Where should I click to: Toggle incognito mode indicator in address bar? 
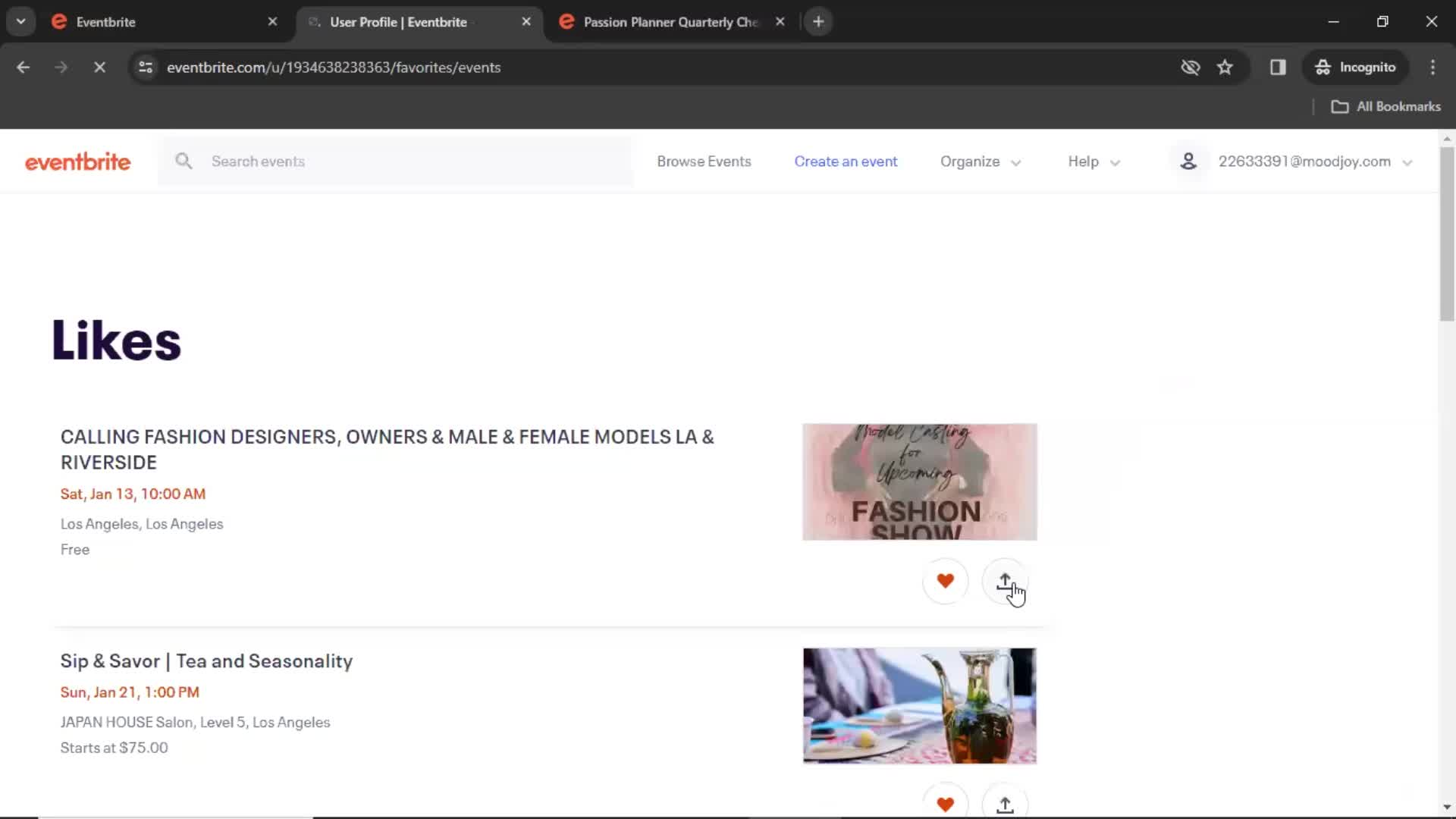coord(1355,67)
